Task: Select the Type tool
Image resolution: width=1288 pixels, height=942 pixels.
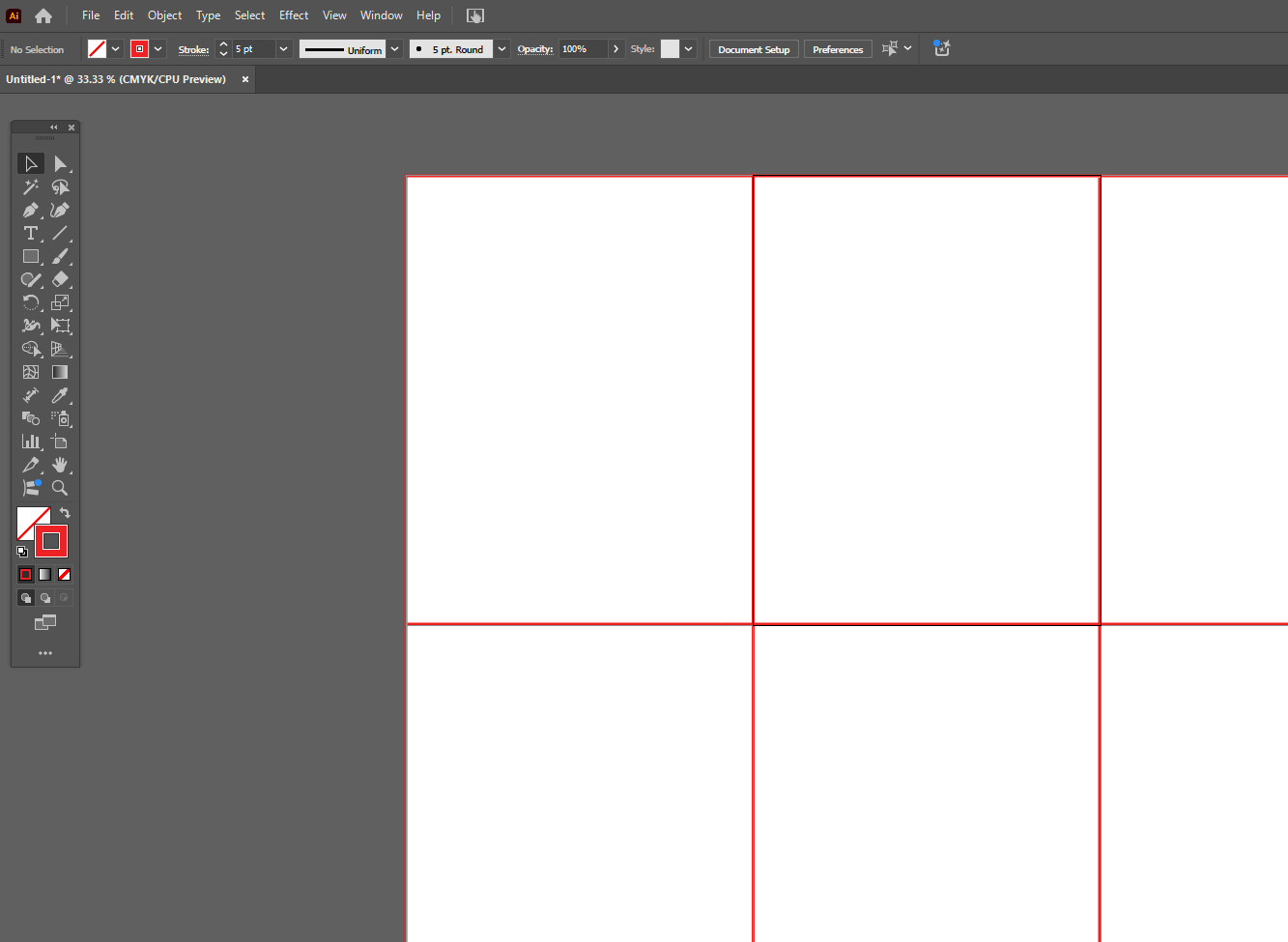Action: point(30,233)
